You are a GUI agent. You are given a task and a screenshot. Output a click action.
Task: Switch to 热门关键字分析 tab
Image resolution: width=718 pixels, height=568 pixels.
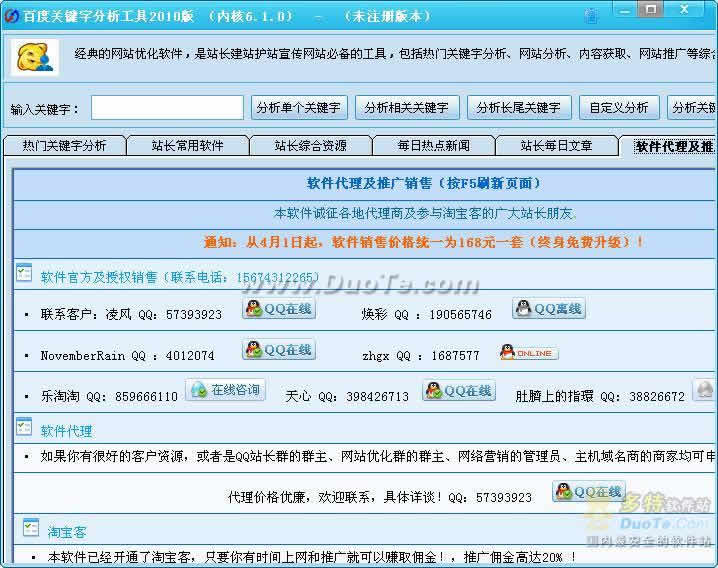[x=65, y=146]
